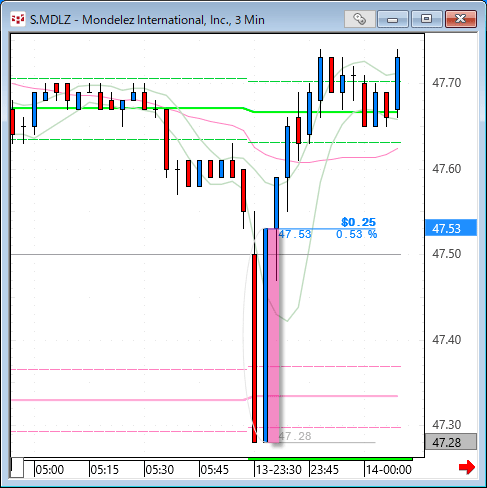Click the 05:15 time axis label

point(105,470)
